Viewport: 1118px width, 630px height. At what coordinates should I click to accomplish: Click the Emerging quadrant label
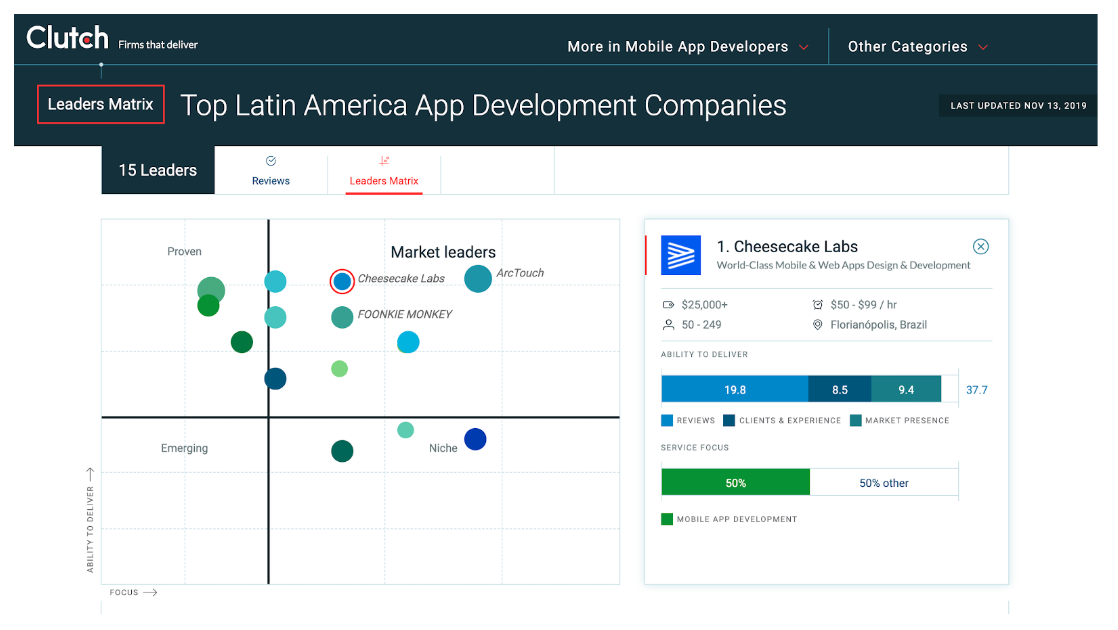tap(184, 448)
